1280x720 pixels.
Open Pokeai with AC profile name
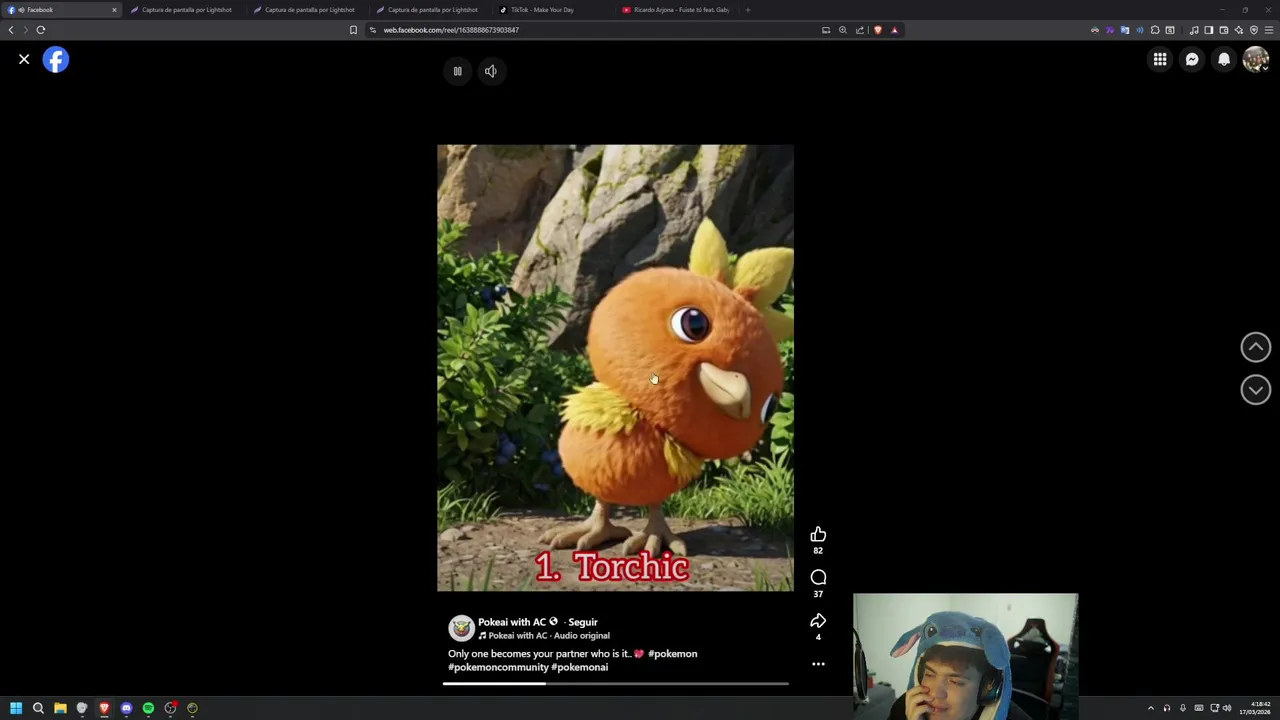click(511, 622)
